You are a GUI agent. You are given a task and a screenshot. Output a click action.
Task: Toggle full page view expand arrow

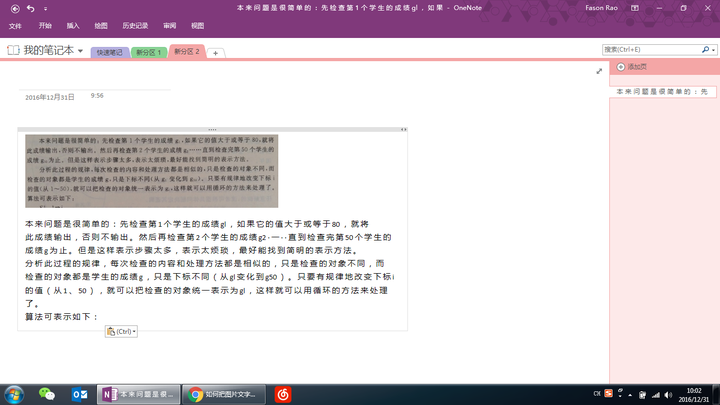[599, 71]
